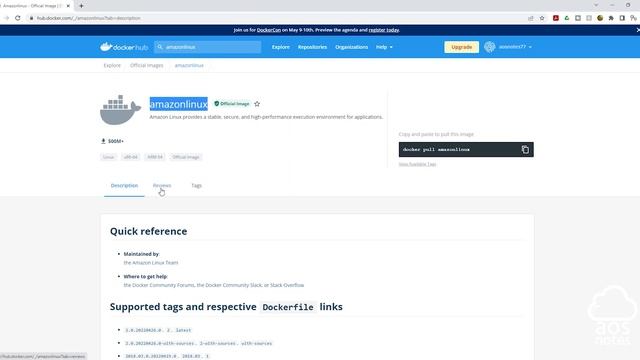This screenshot has width=640, height=360.
Task: Click the x86-64 chip tag
Action: [x=131, y=157]
